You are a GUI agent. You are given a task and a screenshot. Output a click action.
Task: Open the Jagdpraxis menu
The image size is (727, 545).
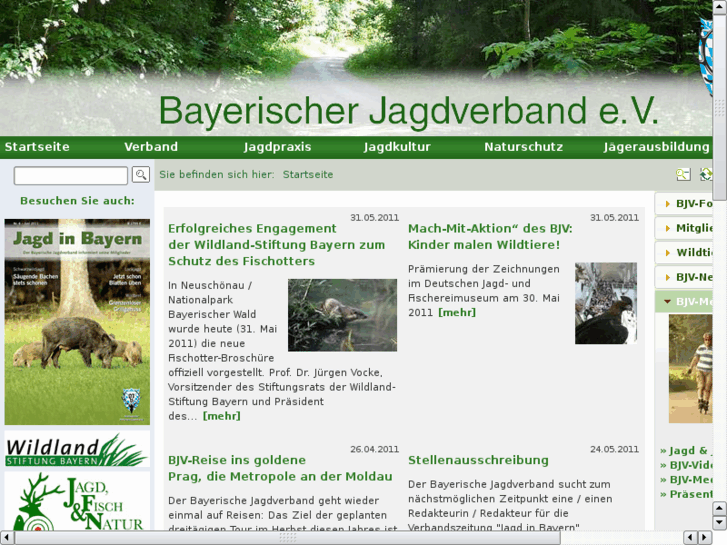(277, 147)
